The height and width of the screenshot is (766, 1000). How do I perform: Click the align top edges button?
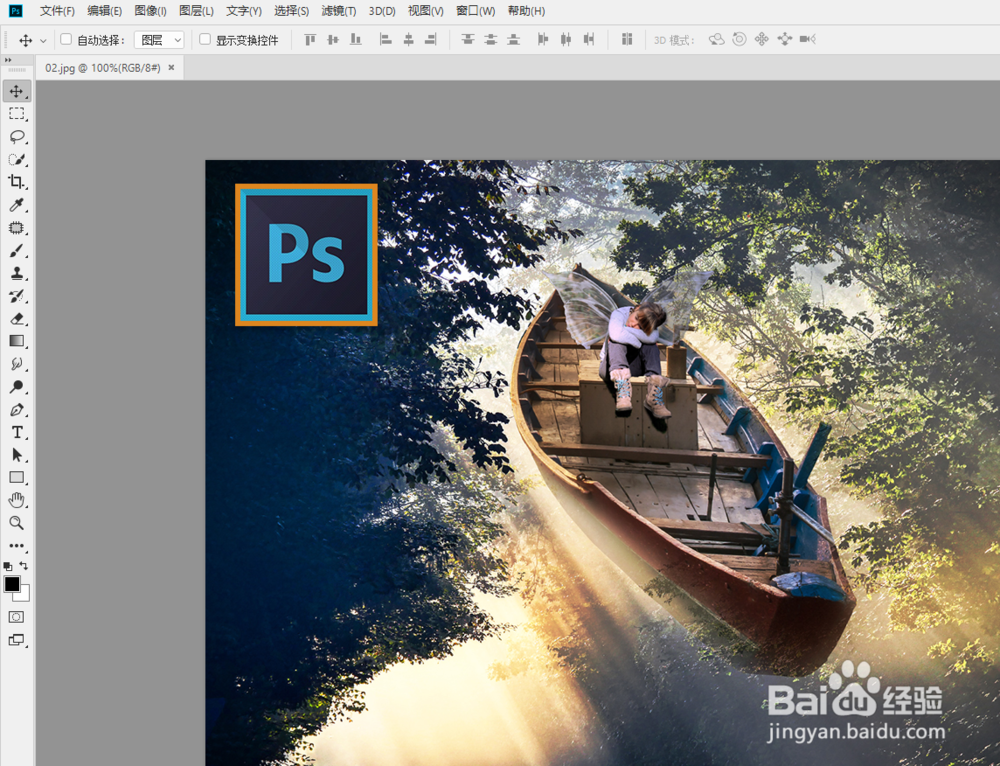coord(310,40)
